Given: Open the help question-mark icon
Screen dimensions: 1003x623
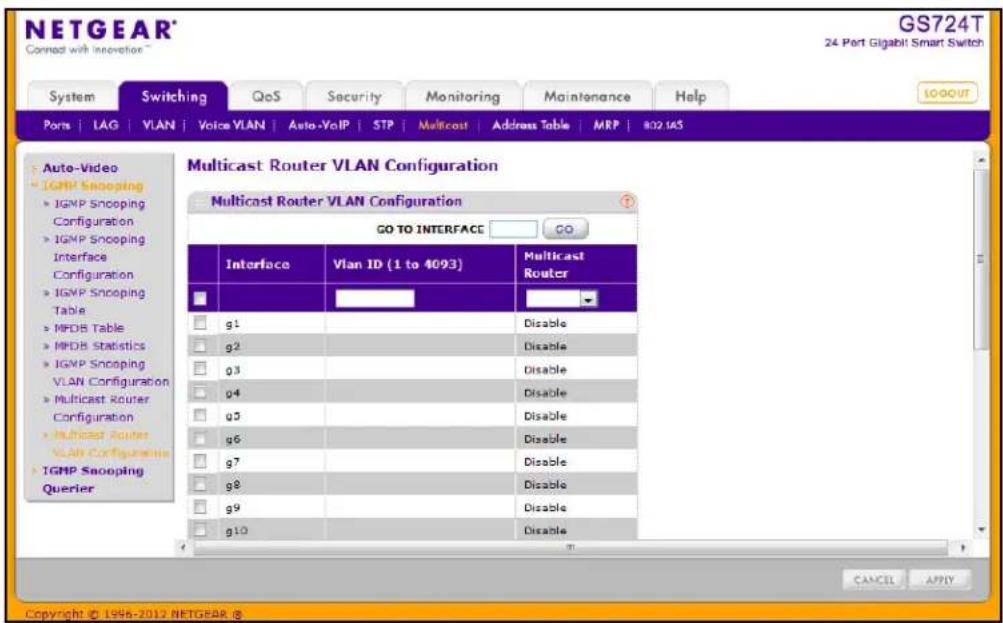Looking at the screenshot, I should point(628,201).
